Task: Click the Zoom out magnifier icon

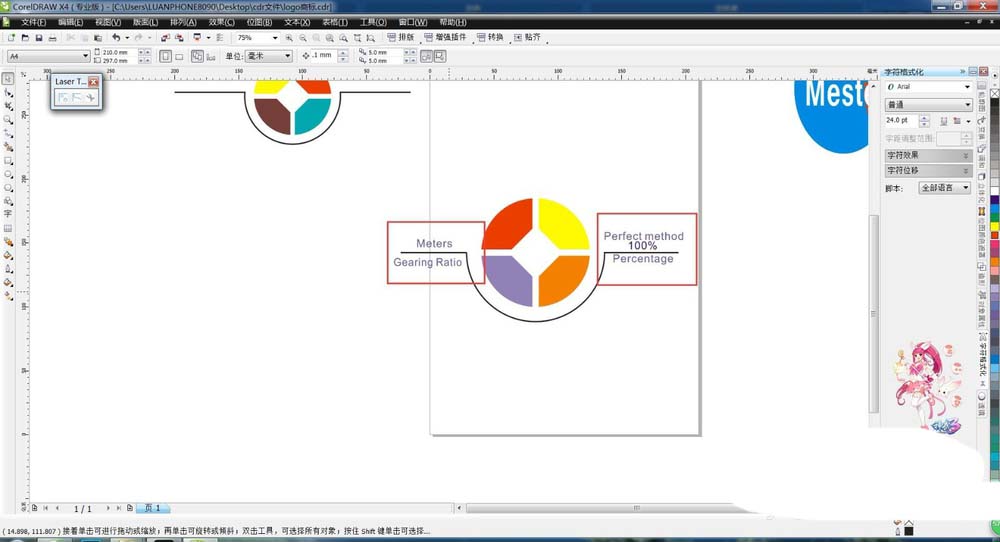Action: 303,38
